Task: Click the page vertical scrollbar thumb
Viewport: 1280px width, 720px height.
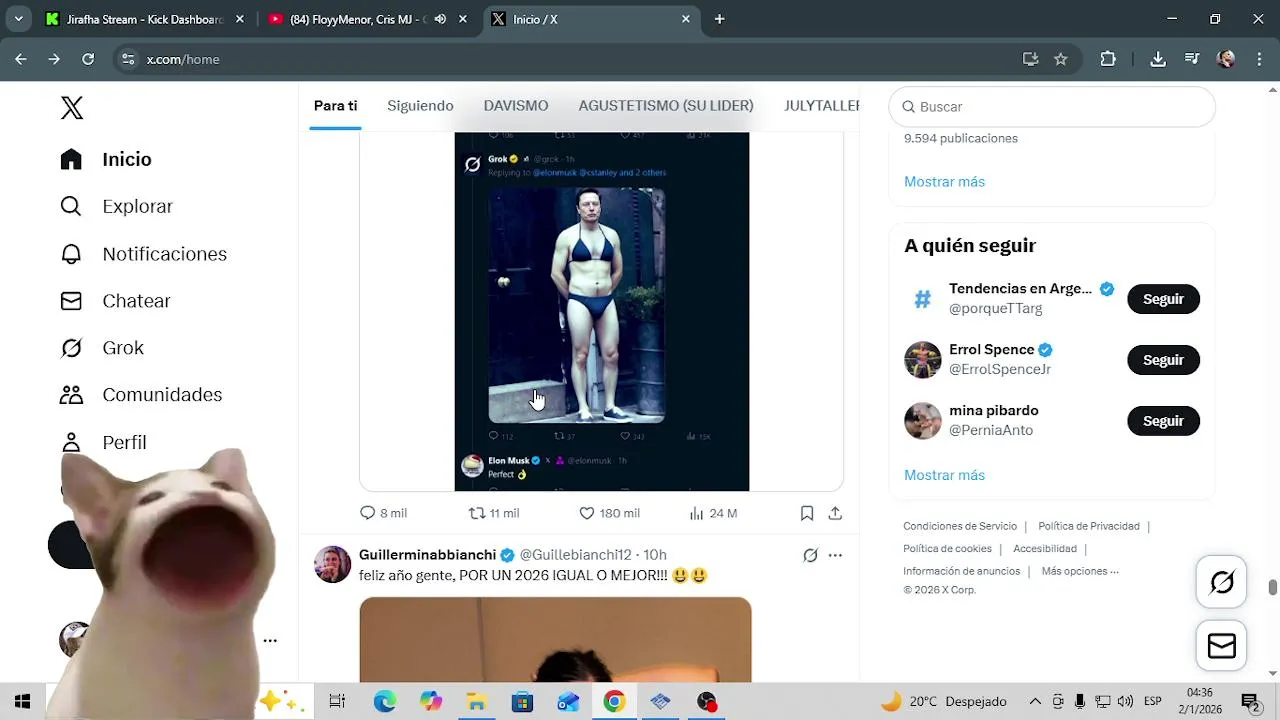Action: 1273,587
